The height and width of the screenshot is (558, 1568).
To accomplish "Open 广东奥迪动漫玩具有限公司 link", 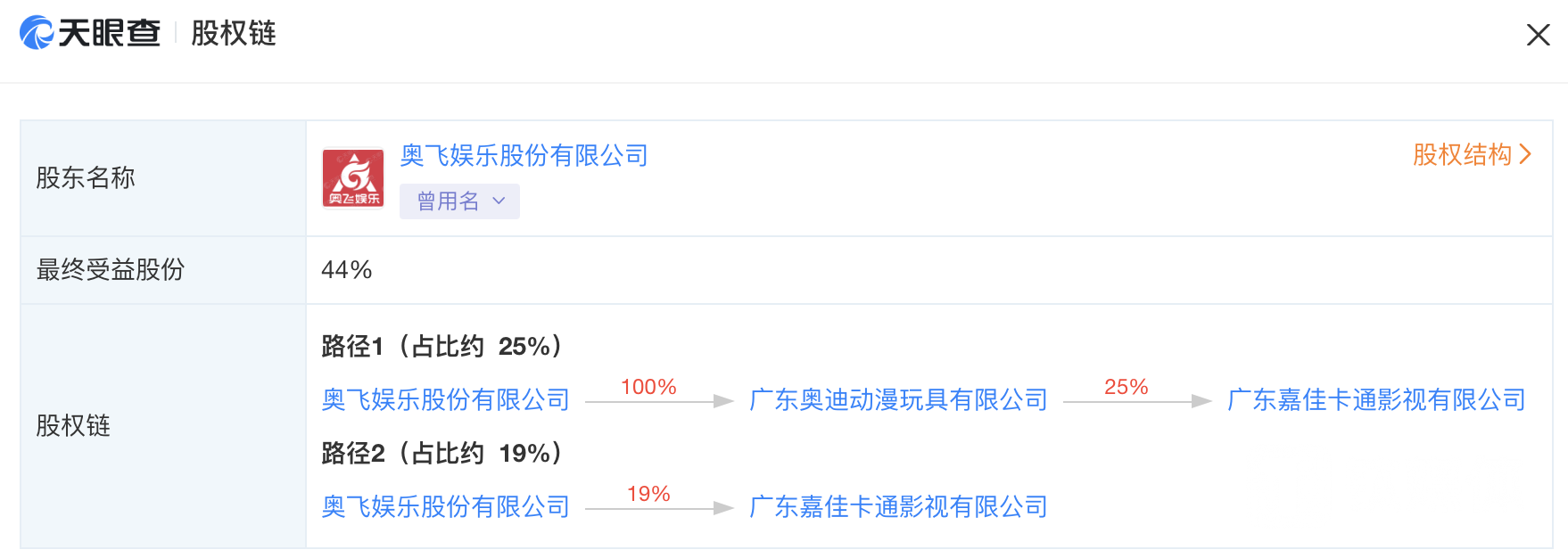I will click(x=898, y=400).
